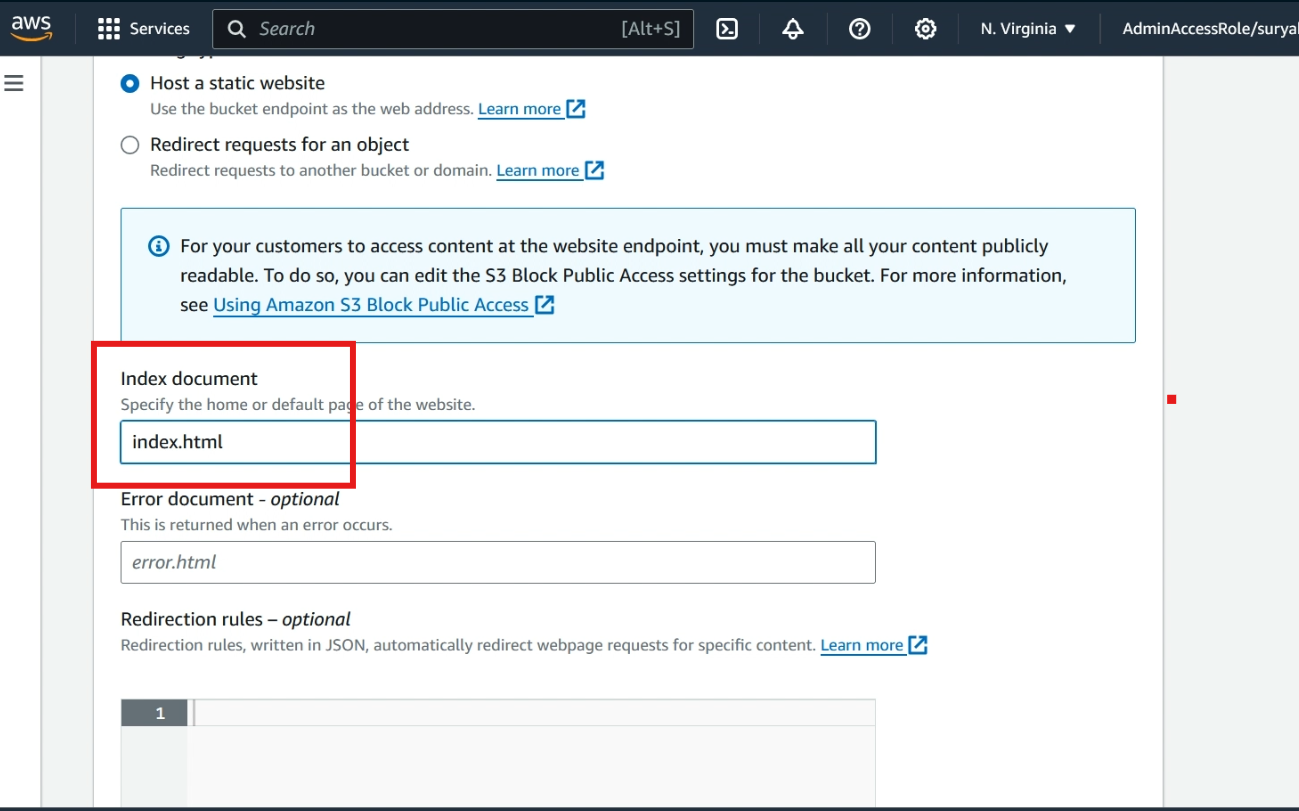Click the Index document input field
The image size is (1299, 811).
(x=498, y=442)
